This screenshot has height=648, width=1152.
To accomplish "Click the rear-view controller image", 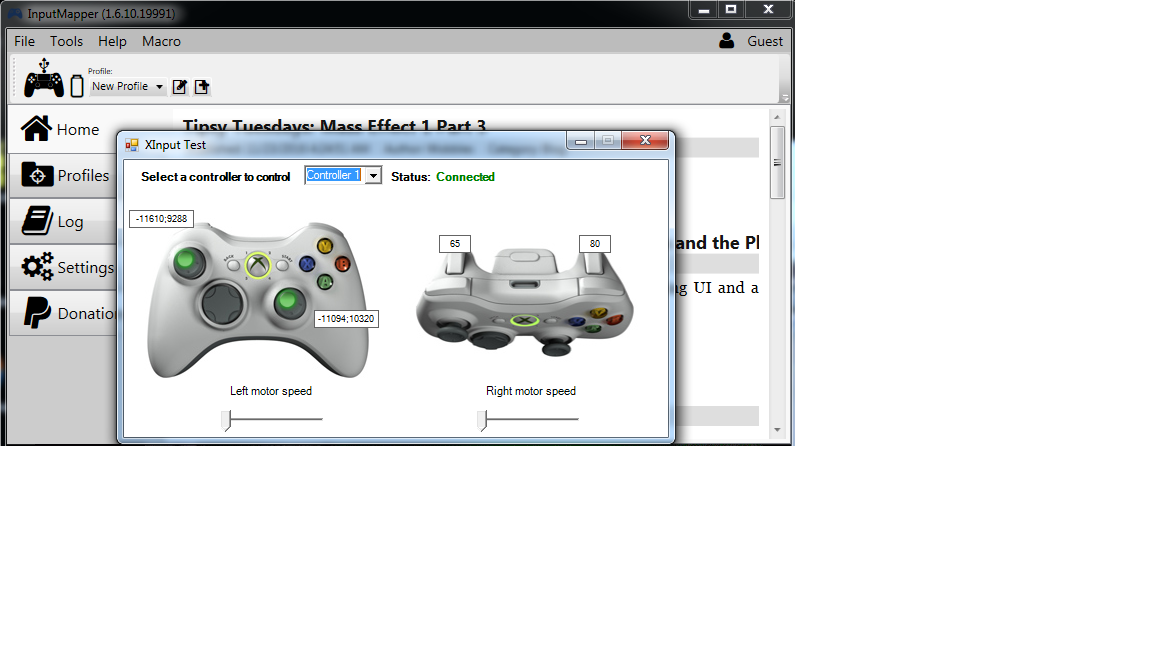I will click(525, 301).
